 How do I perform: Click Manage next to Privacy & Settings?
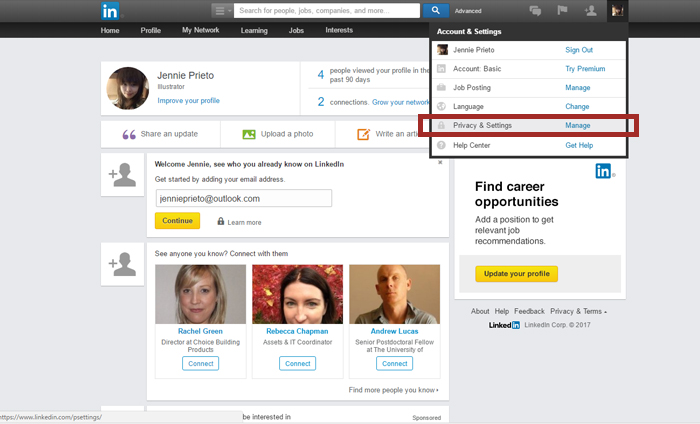click(x=577, y=125)
